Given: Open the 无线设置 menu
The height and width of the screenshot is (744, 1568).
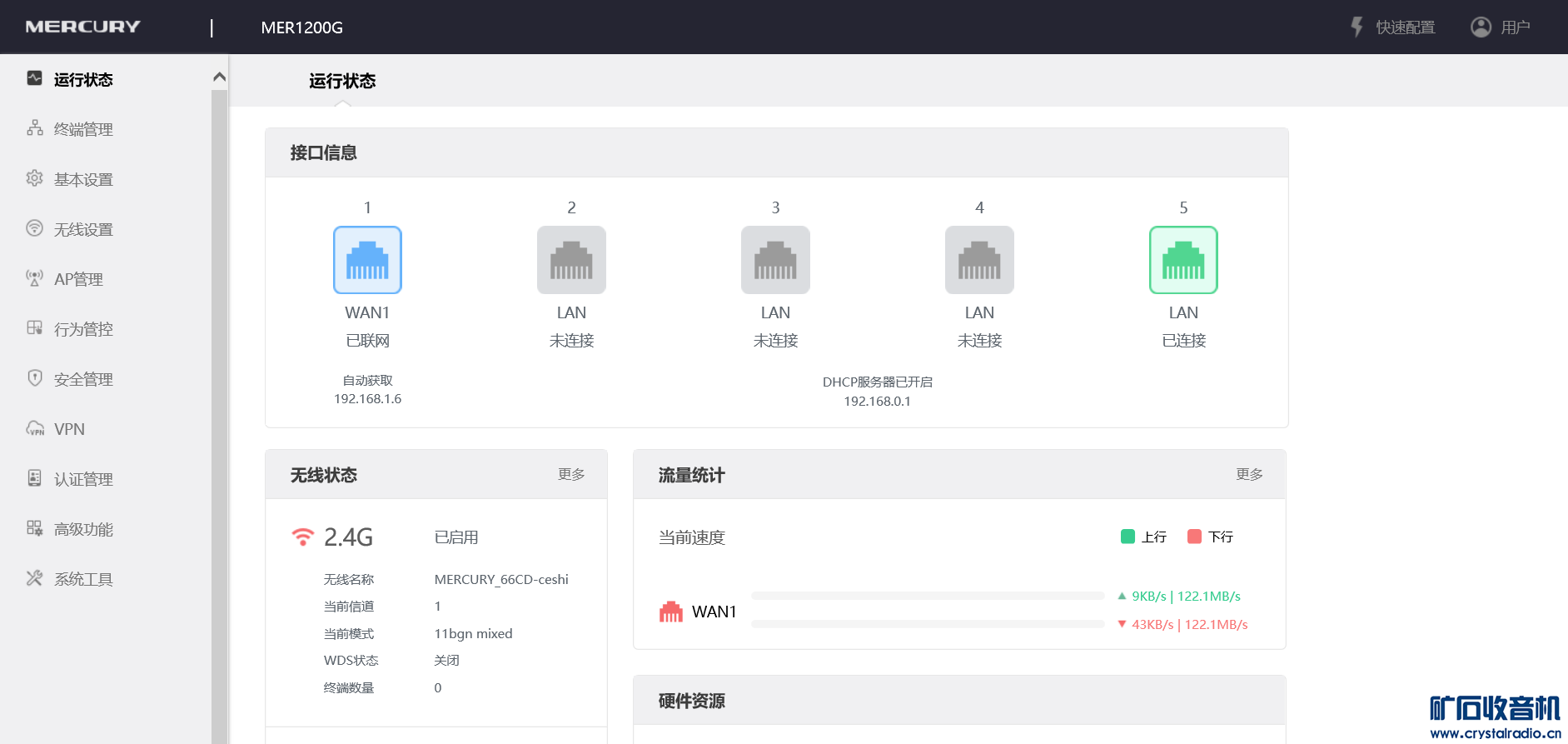Looking at the screenshot, I should [x=83, y=229].
